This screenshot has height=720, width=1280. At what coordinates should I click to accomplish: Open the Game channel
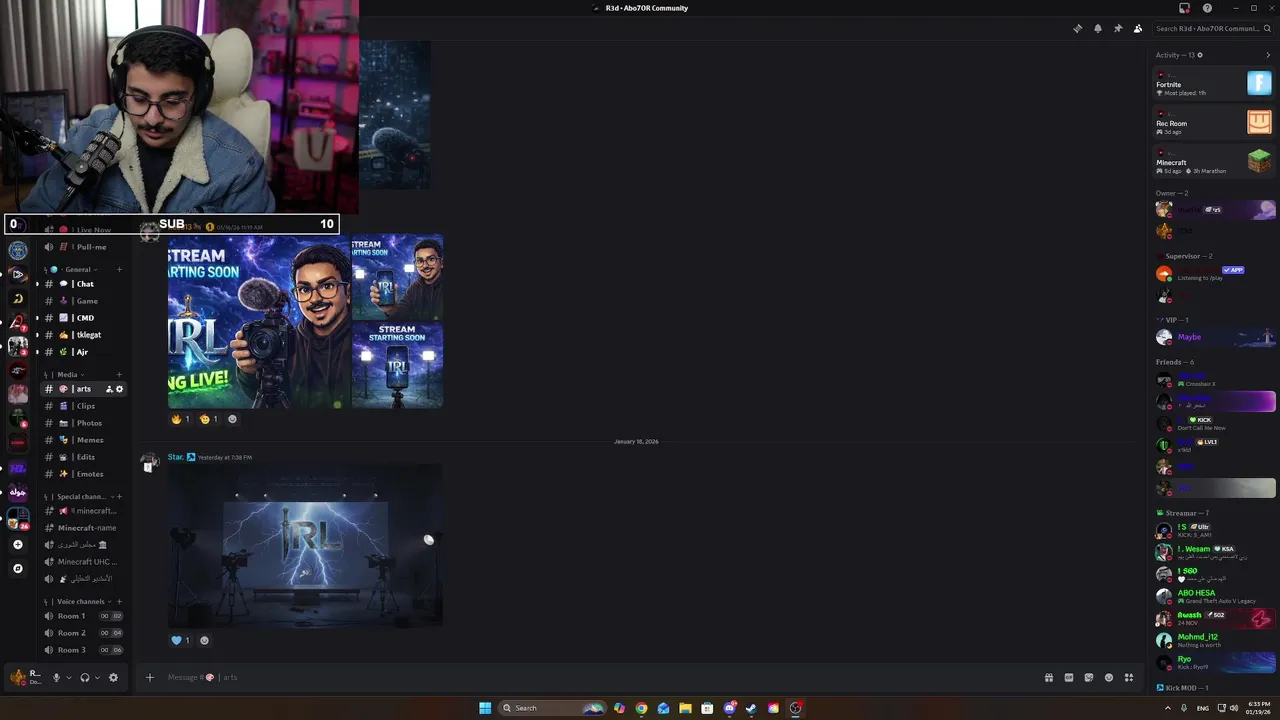tap(84, 301)
